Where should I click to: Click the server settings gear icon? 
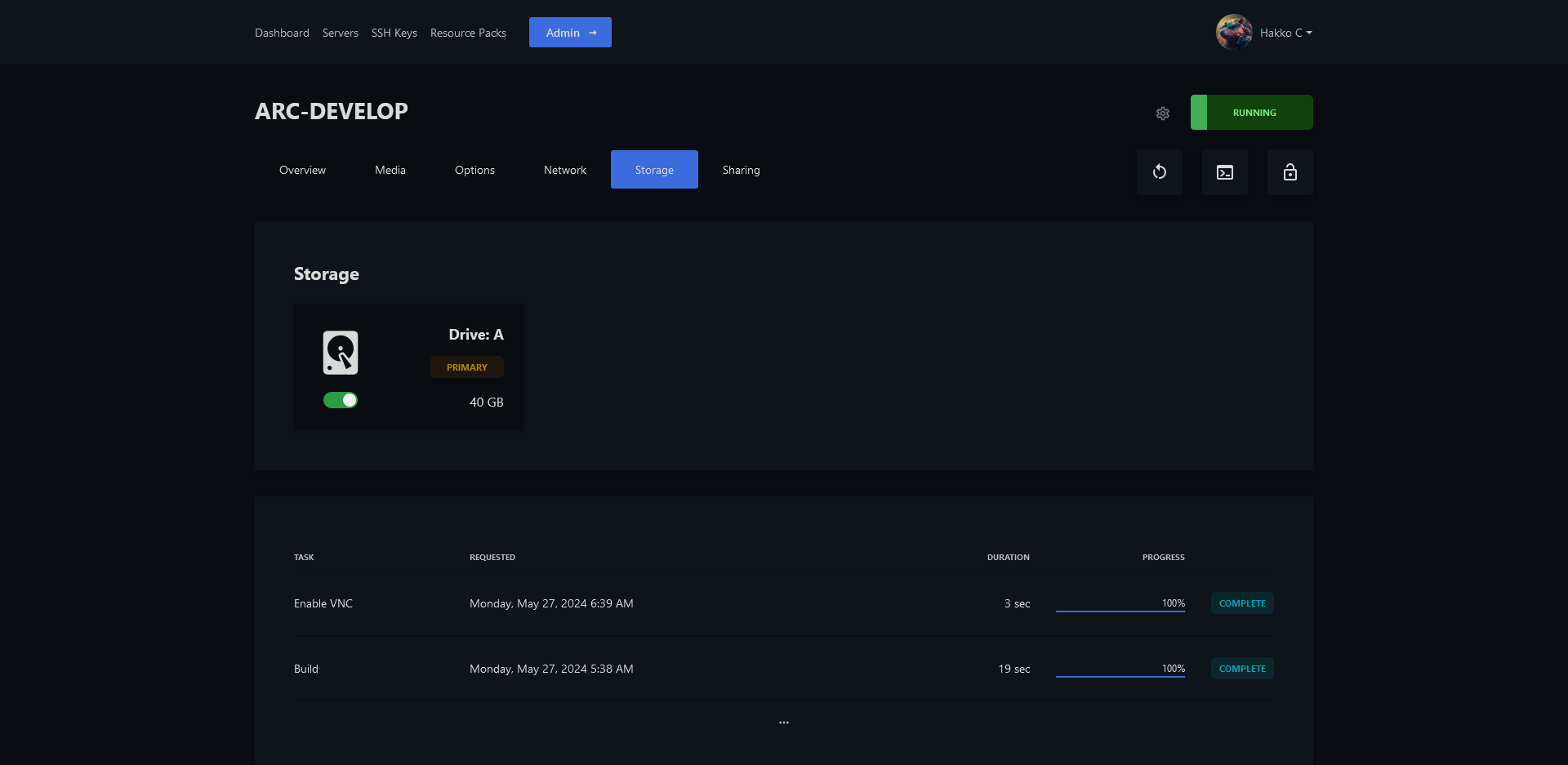pyautogui.click(x=1163, y=113)
